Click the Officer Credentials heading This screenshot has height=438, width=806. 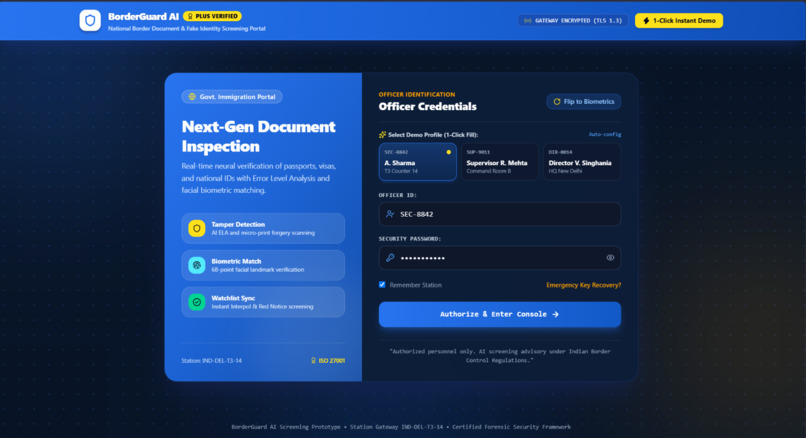[x=428, y=106]
